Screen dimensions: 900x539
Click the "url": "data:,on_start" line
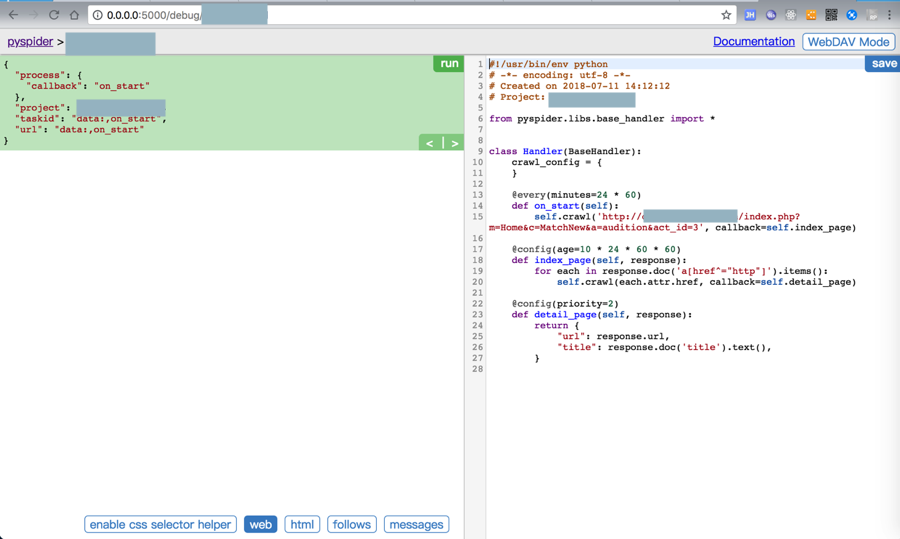point(79,130)
